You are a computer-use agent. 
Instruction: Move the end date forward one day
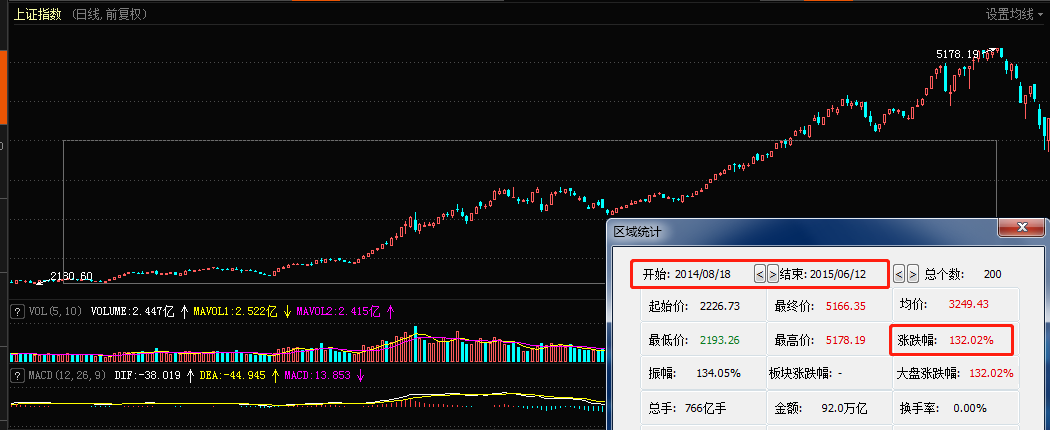click(912, 273)
